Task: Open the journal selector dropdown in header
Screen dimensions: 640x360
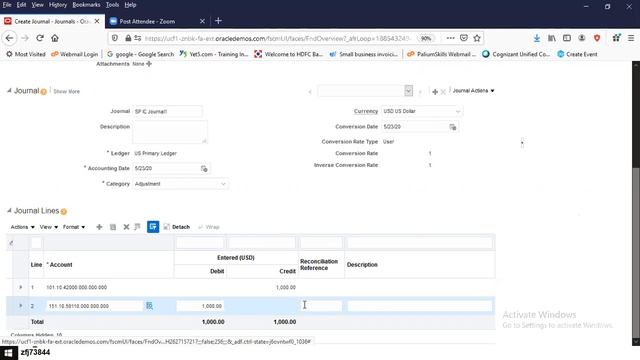Action: click(409, 91)
